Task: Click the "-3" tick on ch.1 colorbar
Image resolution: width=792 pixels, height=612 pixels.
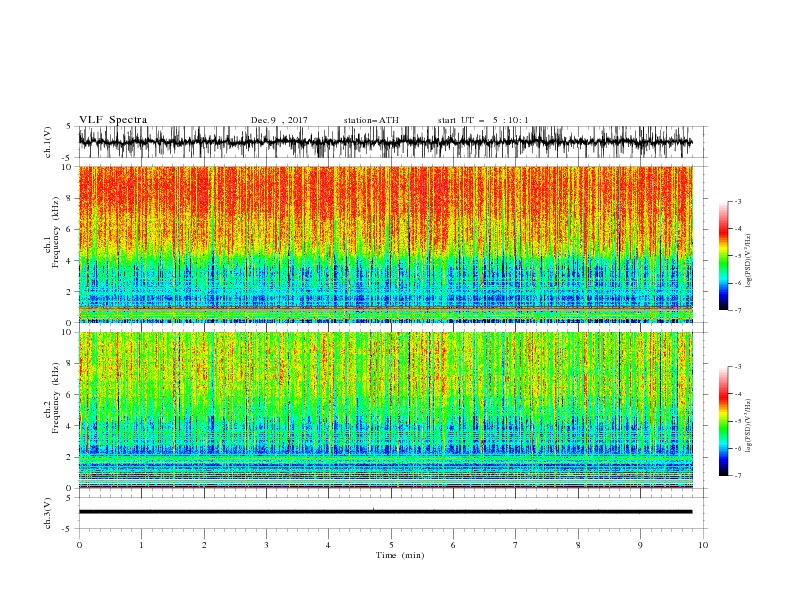Action: tap(737, 201)
